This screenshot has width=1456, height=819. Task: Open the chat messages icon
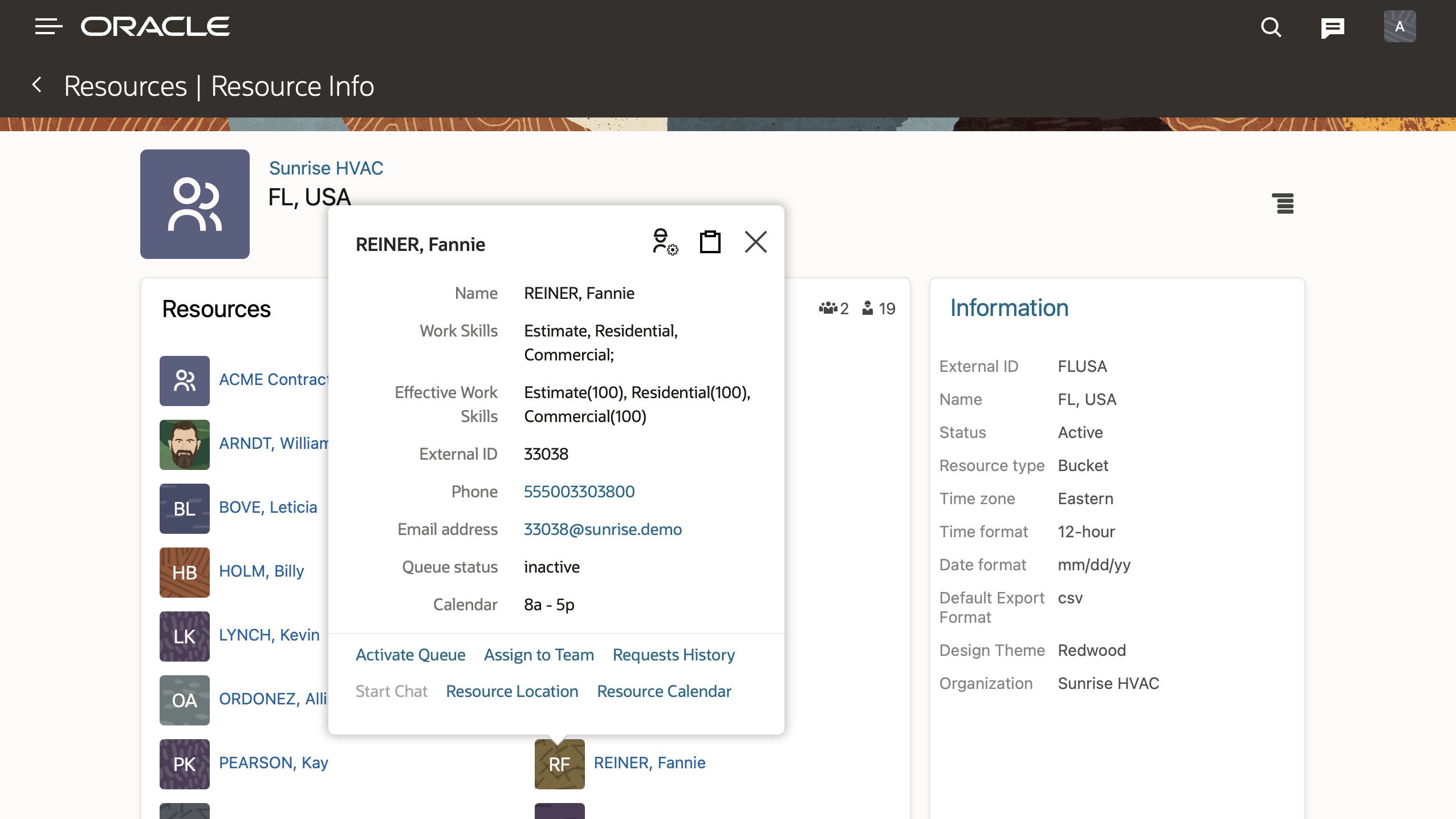(1333, 27)
